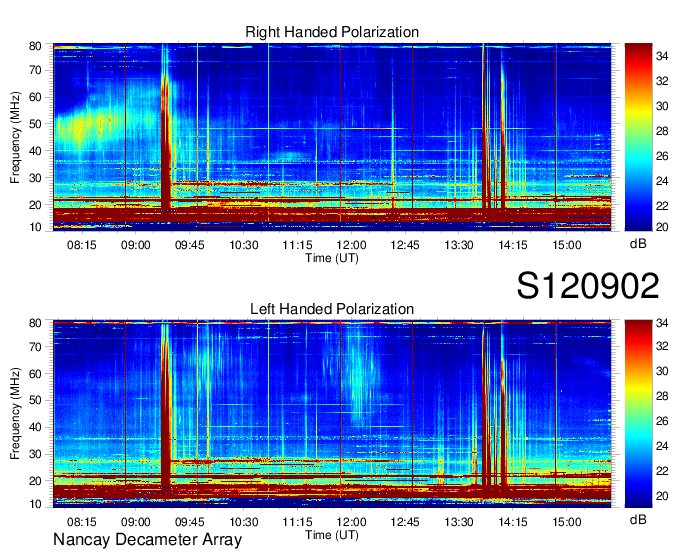Click the right-handed spectrogram's dB color bar
Screen dimensions: 680x552
(638, 137)
